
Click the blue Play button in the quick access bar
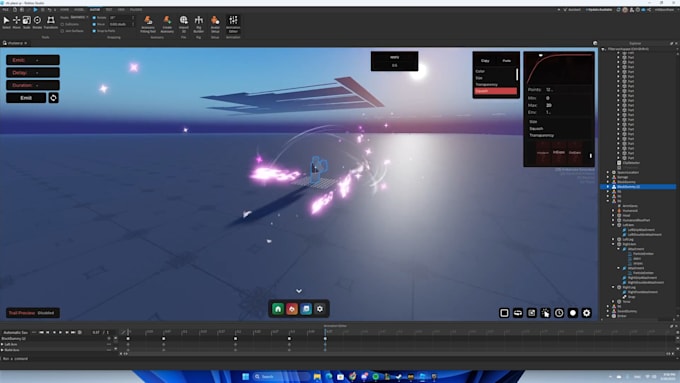pos(35,10)
